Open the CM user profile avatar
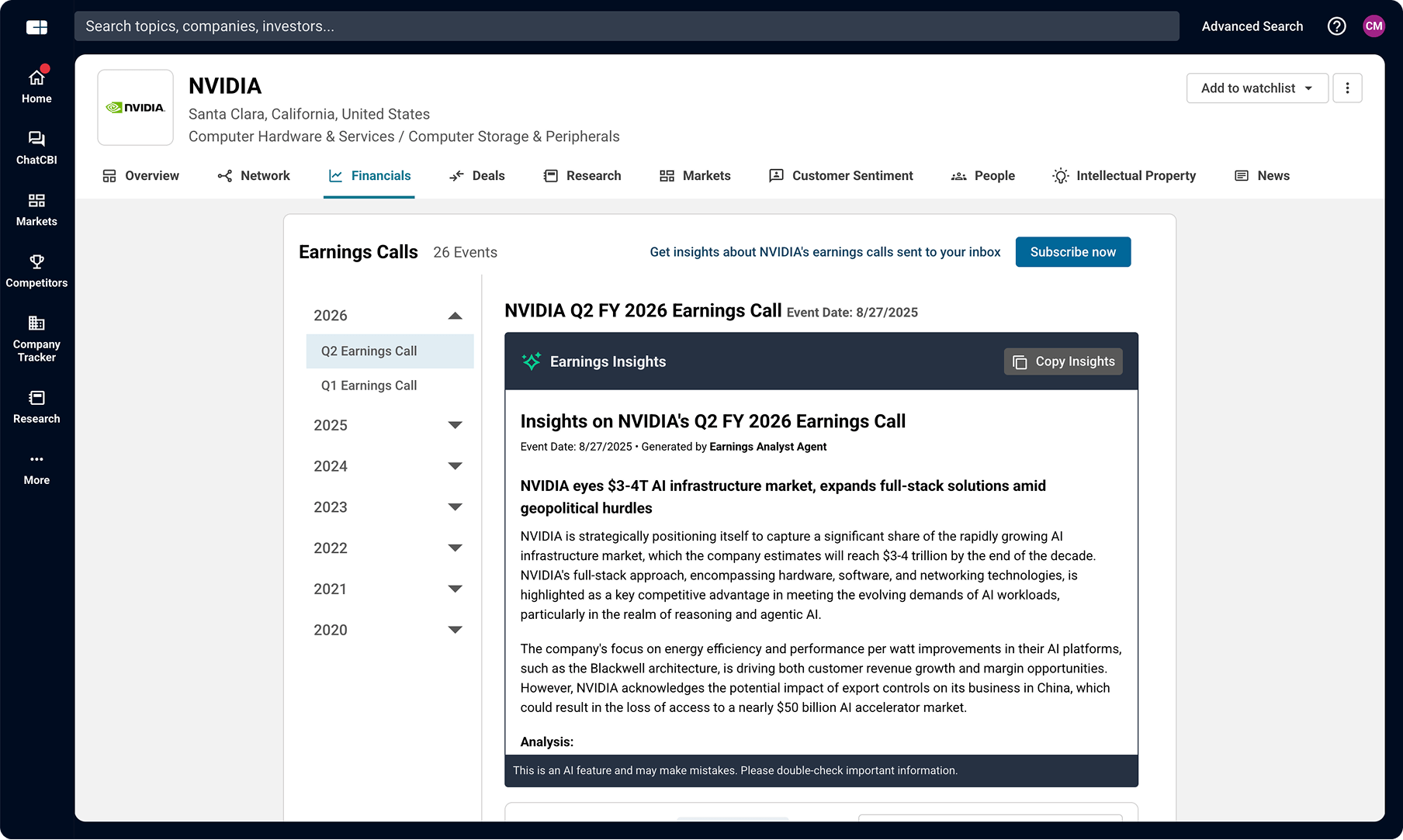Viewport: 1403px width, 840px height. [x=1374, y=26]
